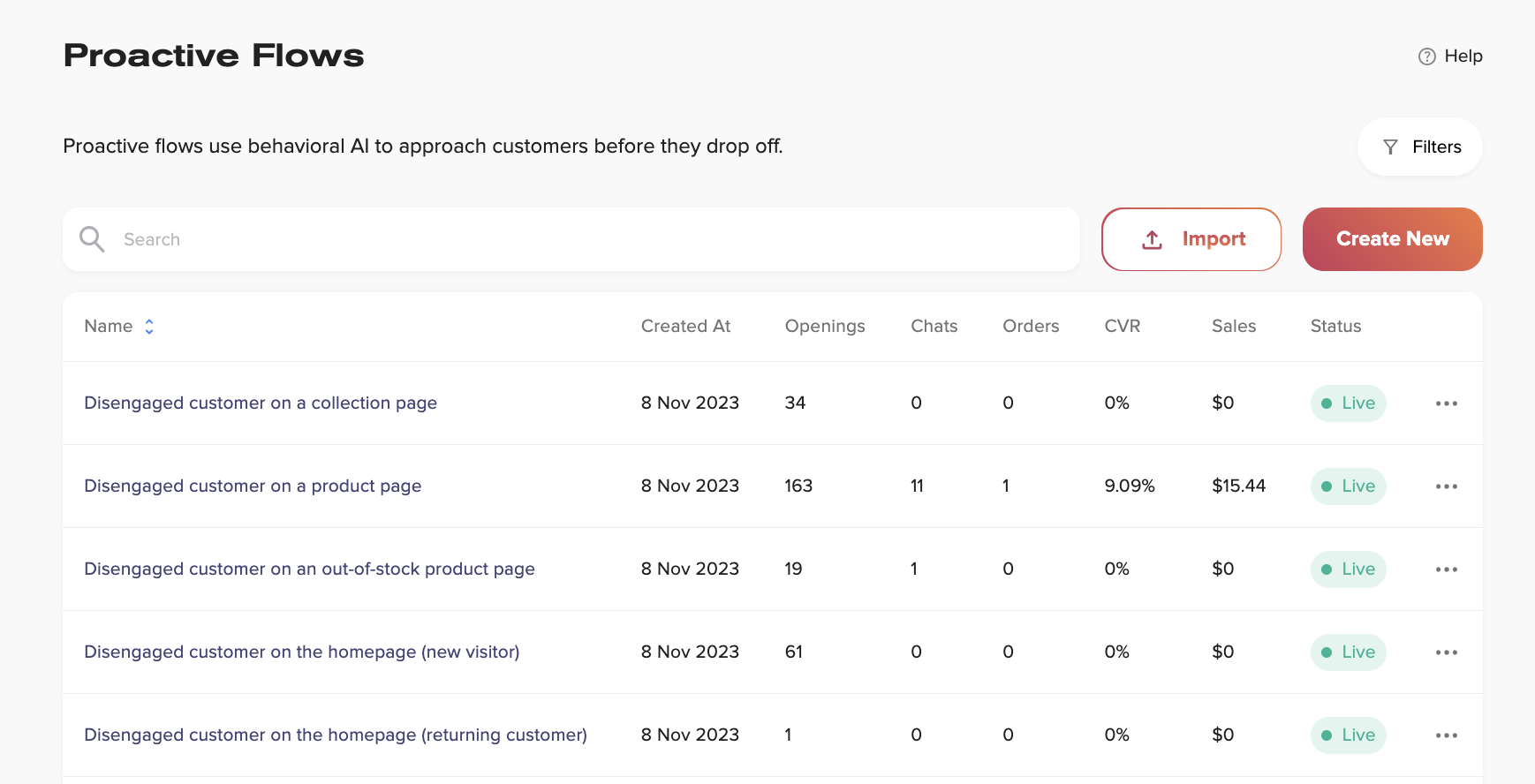Open more options for out-of-stock flow row
The image size is (1535, 784).
click(x=1446, y=569)
